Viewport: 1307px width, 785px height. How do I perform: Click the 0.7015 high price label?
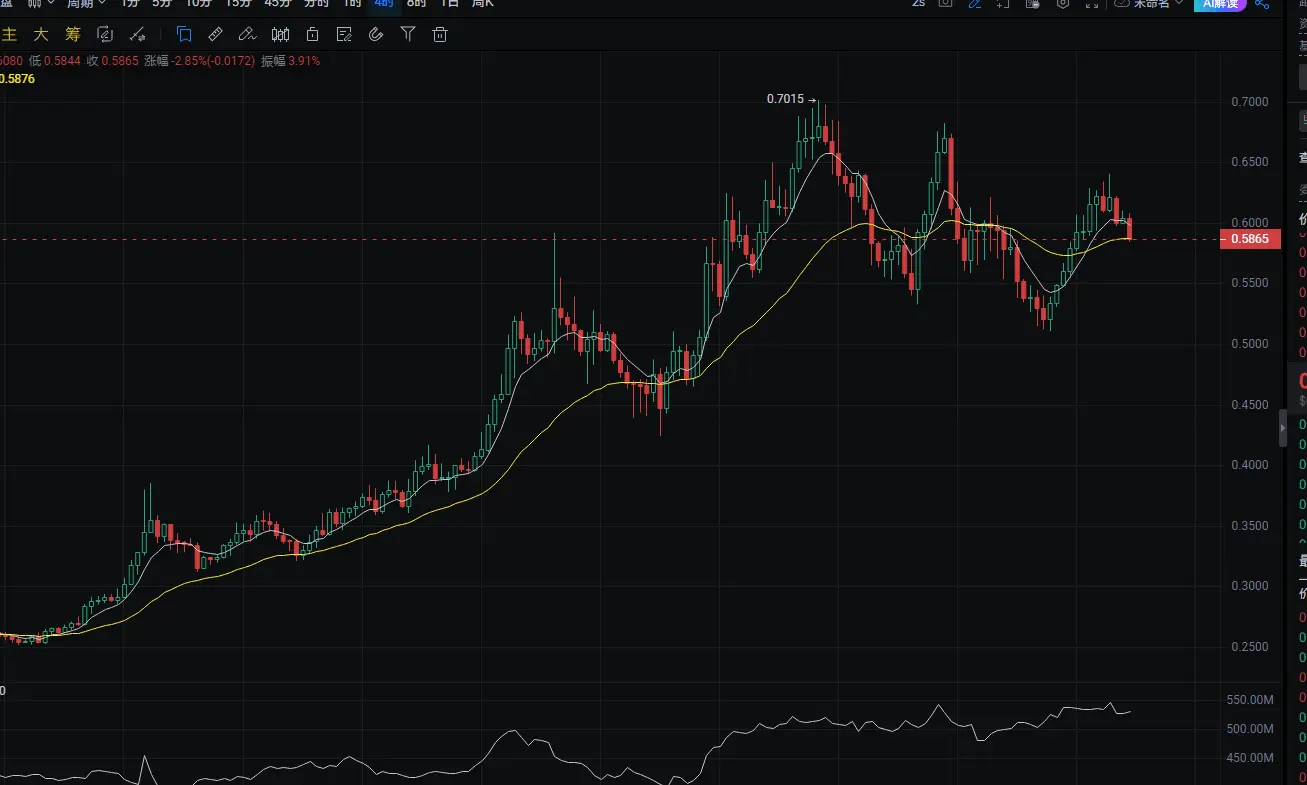click(785, 99)
